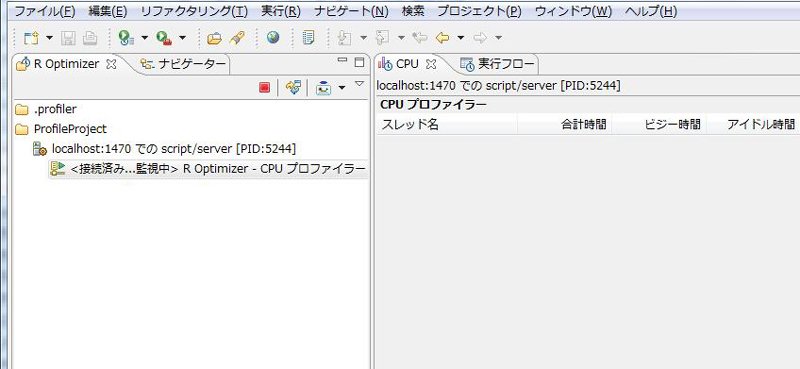Sort by アイドル時間 column header
The height and width of the screenshot is (369, 800).
point(753,125)
